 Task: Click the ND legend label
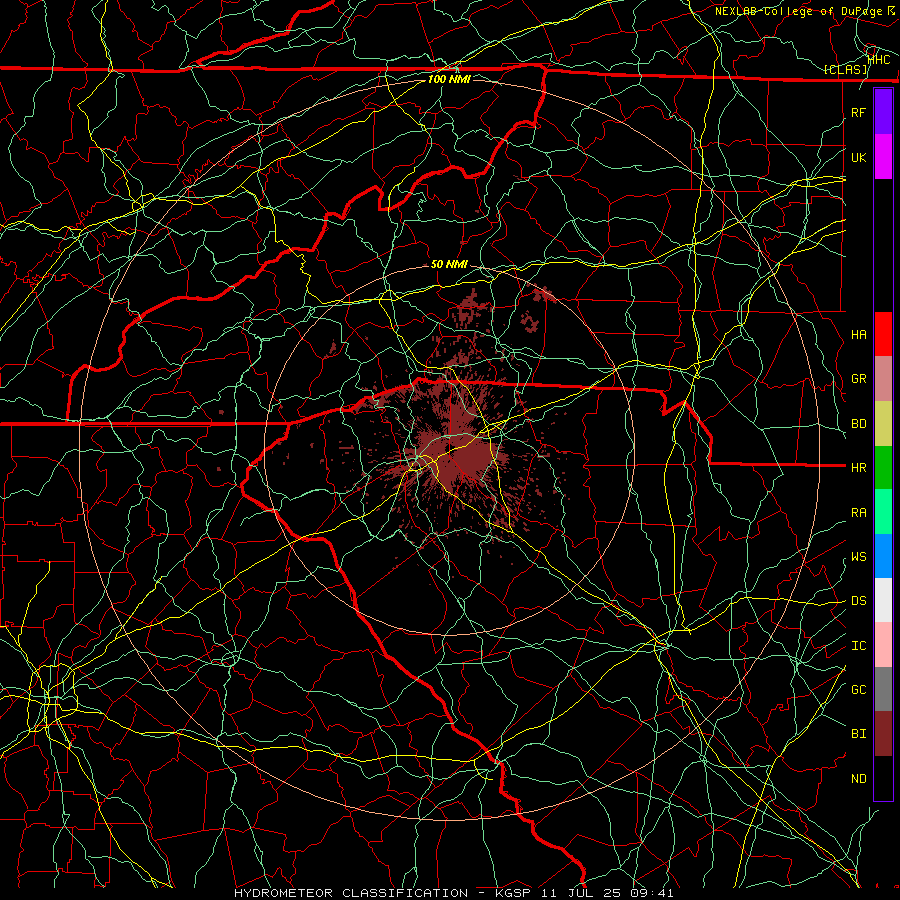(859, 779)
